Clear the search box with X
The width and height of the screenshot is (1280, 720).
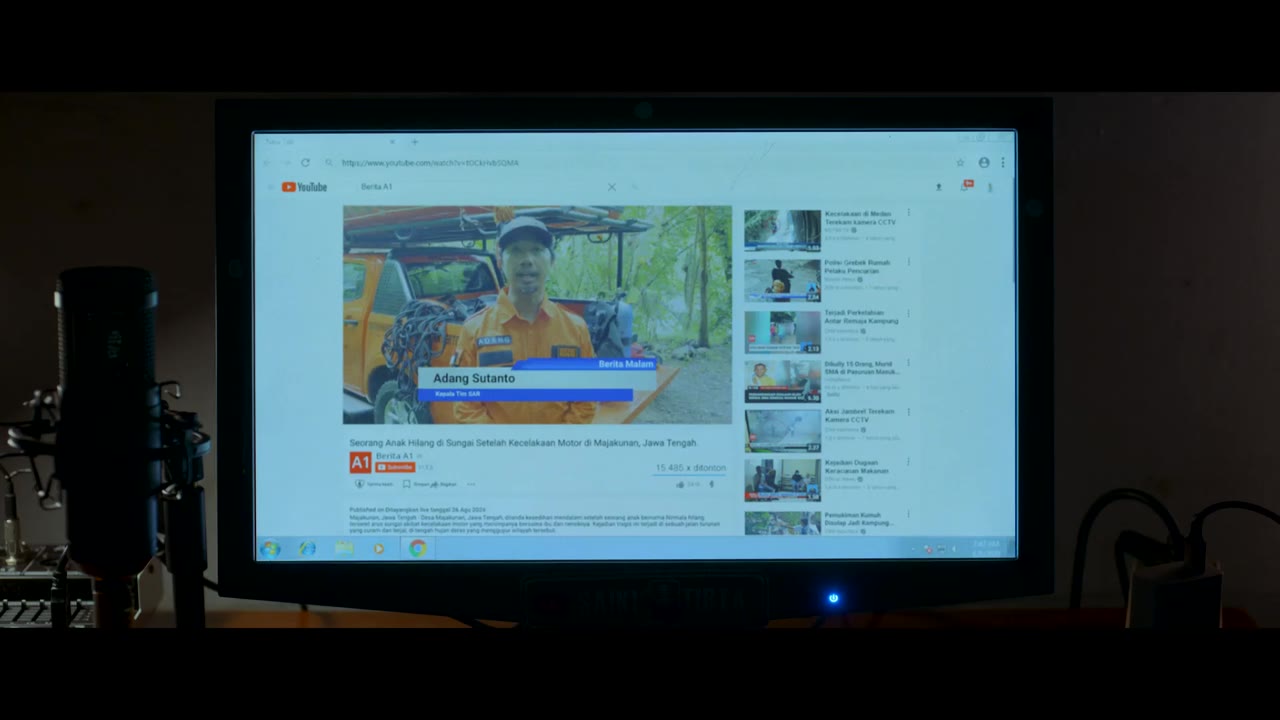coord(612,187)
